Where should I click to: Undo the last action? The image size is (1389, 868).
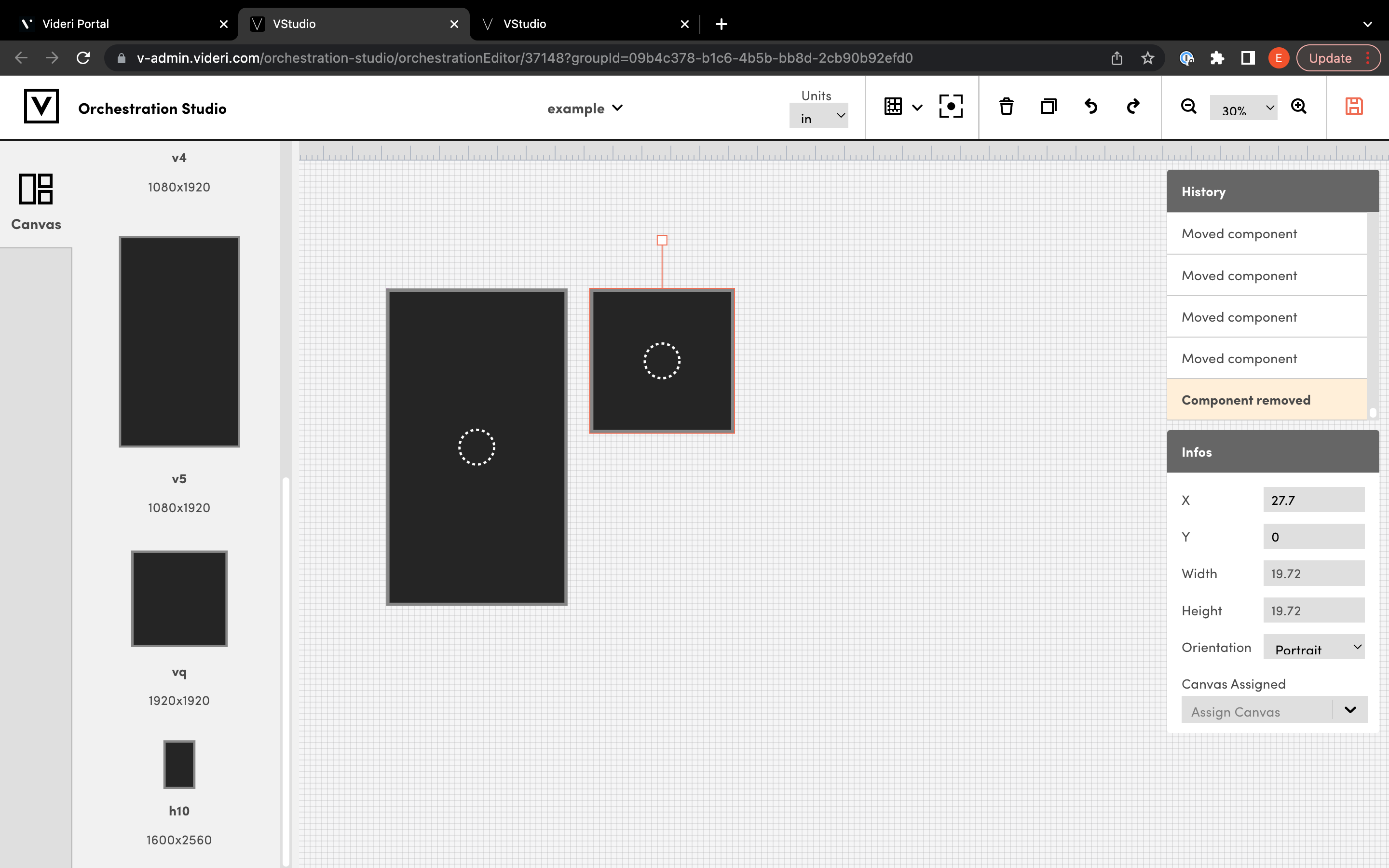[1090, 106]
